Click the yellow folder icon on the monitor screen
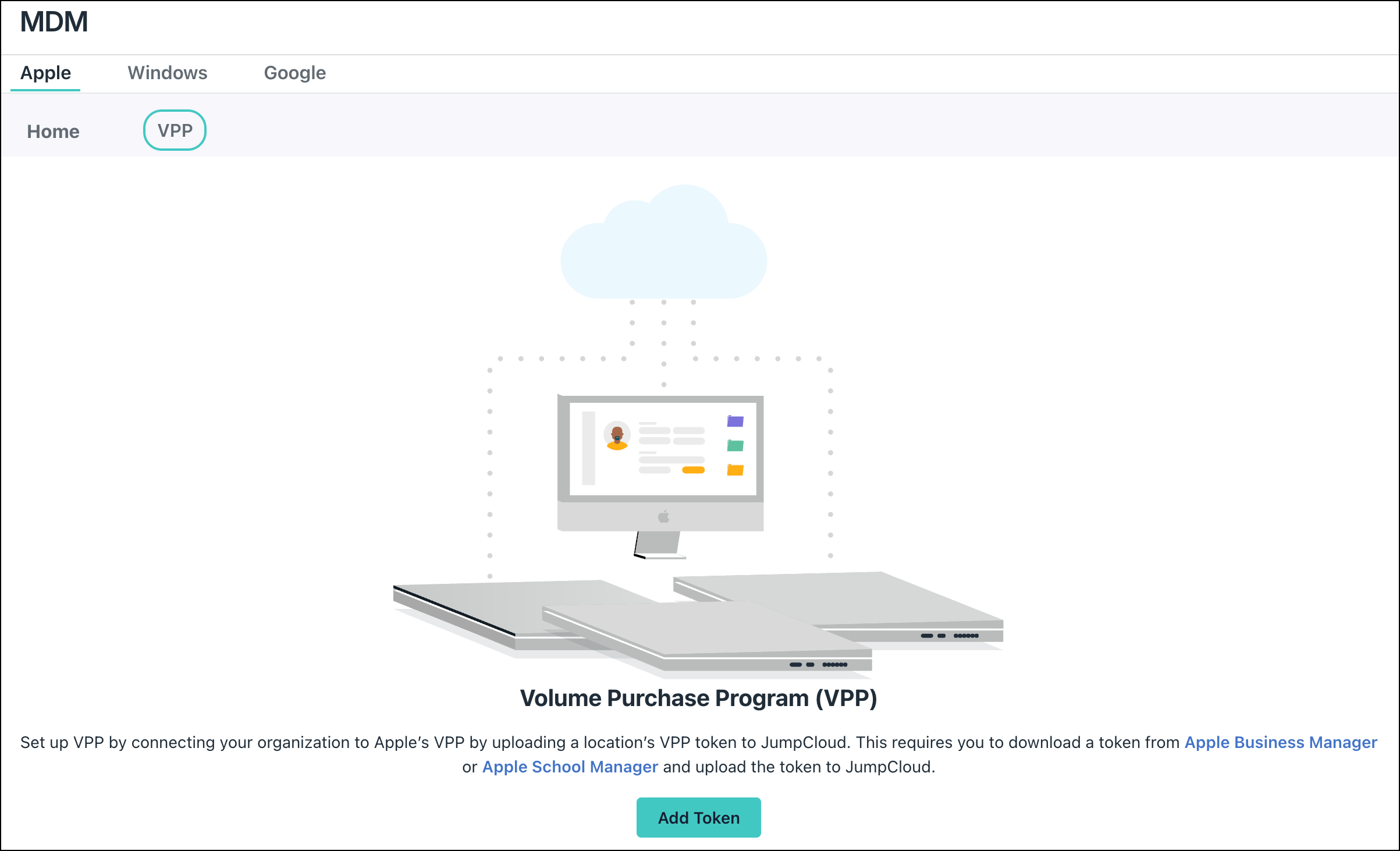The width and height of the screenshot is (1400, 851). coord(734,469)
